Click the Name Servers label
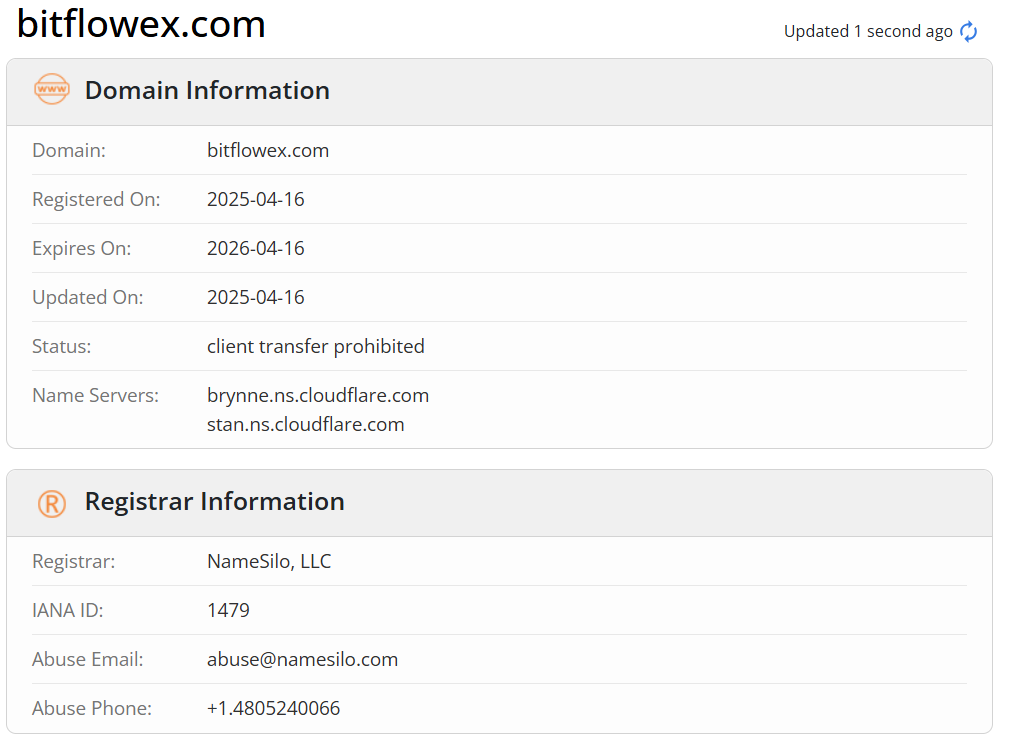Screen dimensions: 1011x740 [x=95, y=395]
